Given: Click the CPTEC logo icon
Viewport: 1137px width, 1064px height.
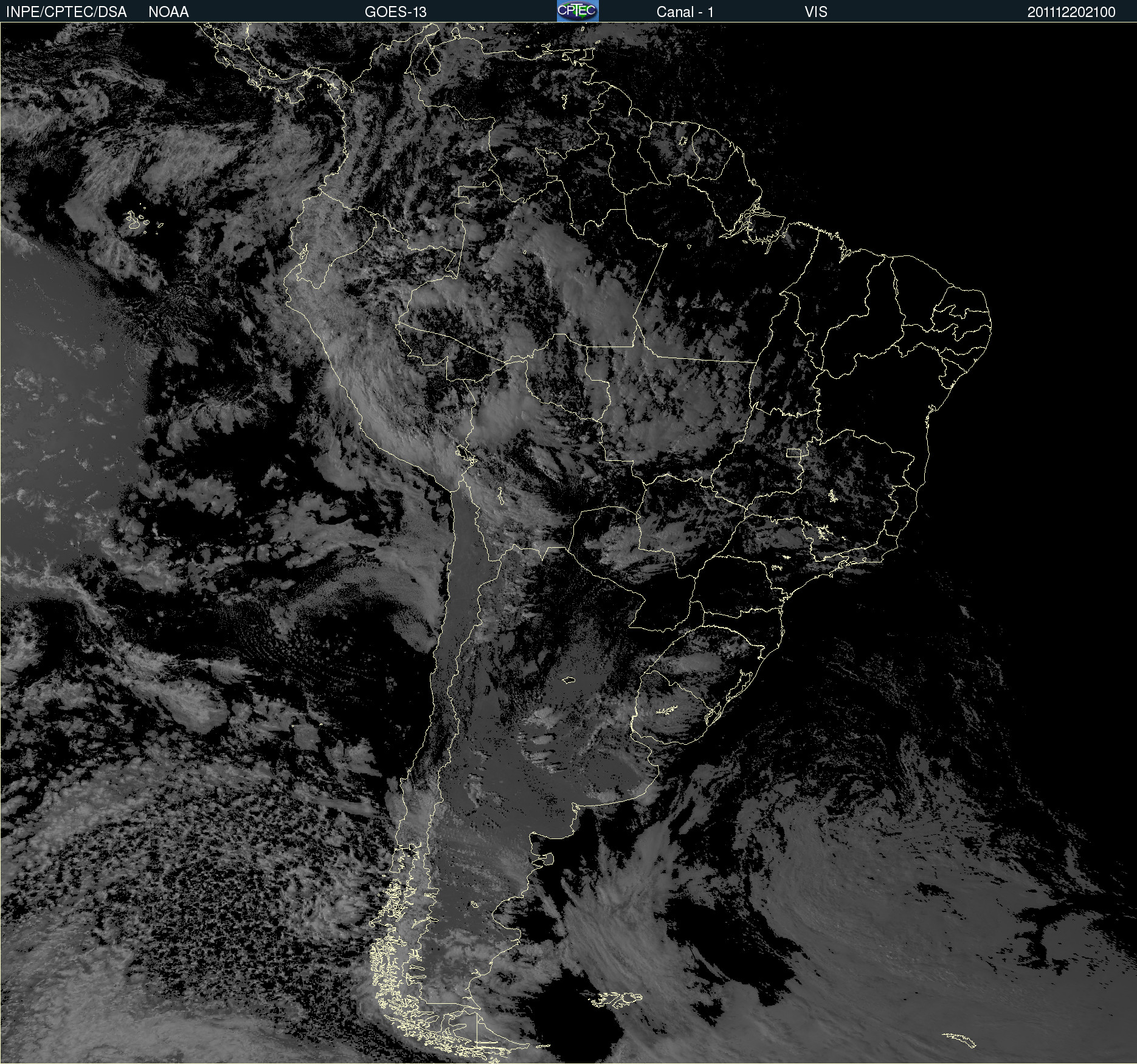Looking at the screenshot, I should [x=578, y=11].
